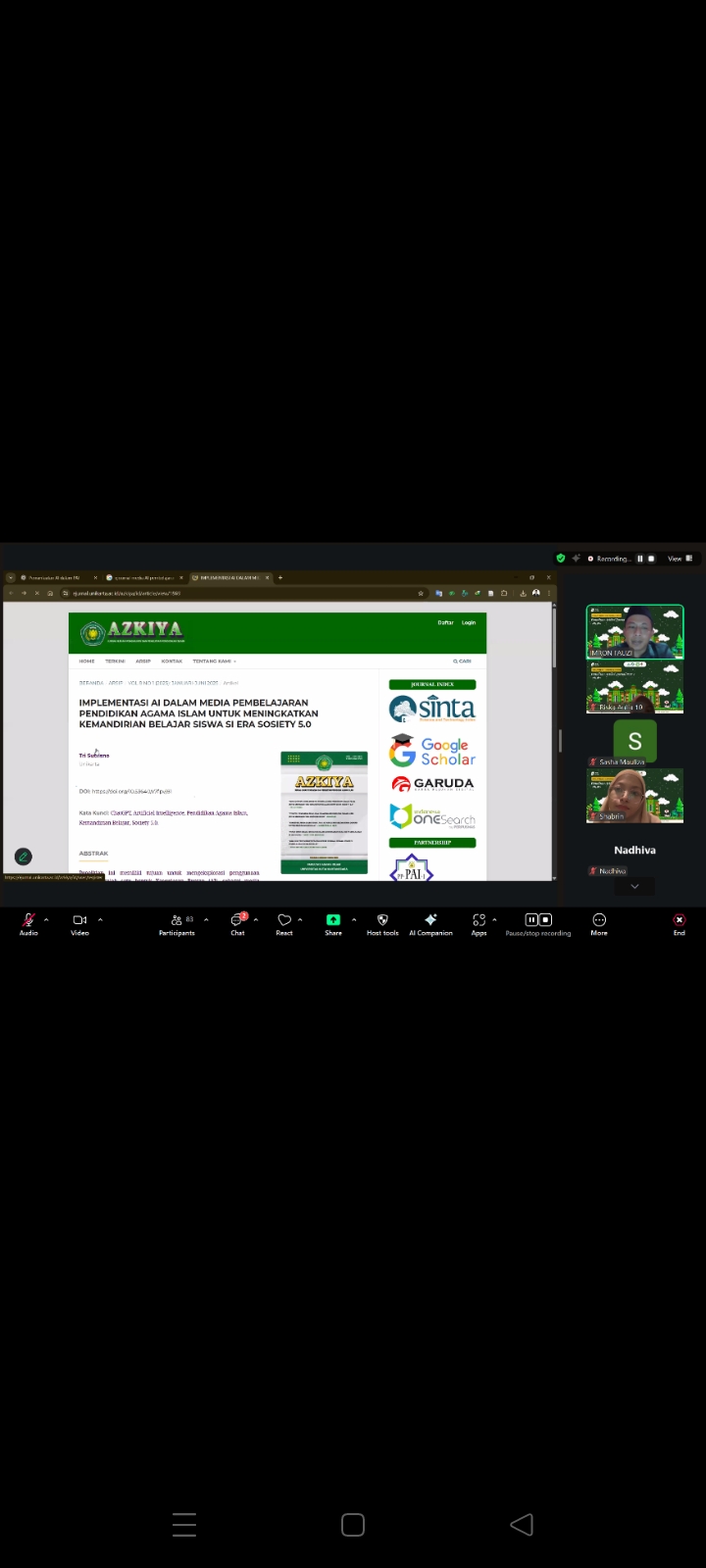The image size is (706, 1568).
Task: Open the Participants panel
Action: pos(176,924)
